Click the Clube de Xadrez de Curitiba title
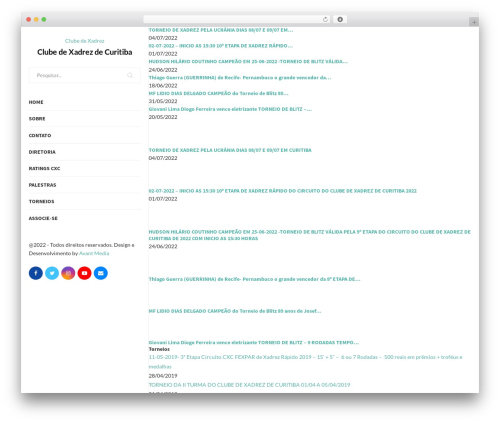The image size is (500, 423). 85,52
